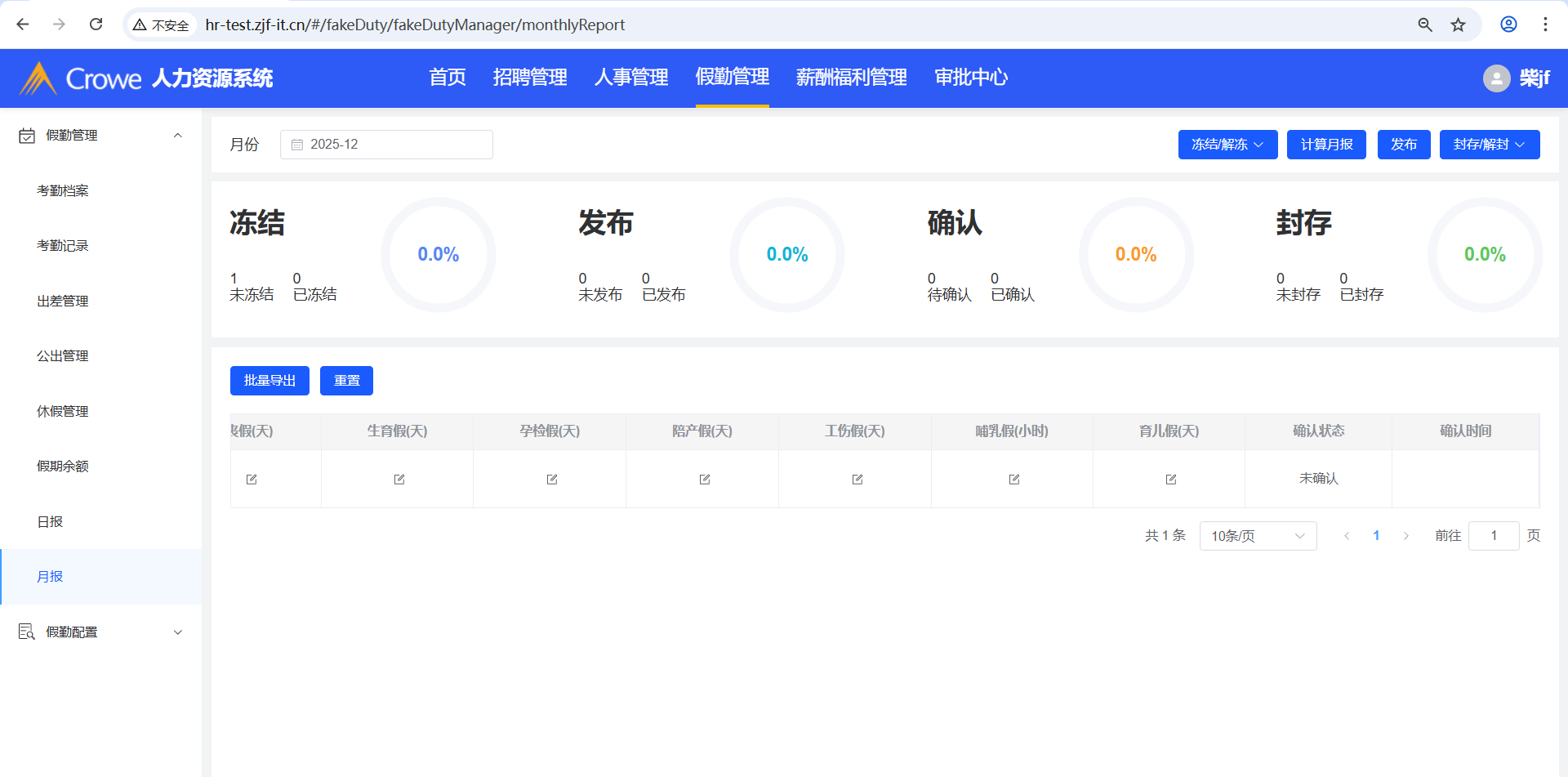Click the 计算月报 button
The image size is (1568, 777).
coord(1325,145)
